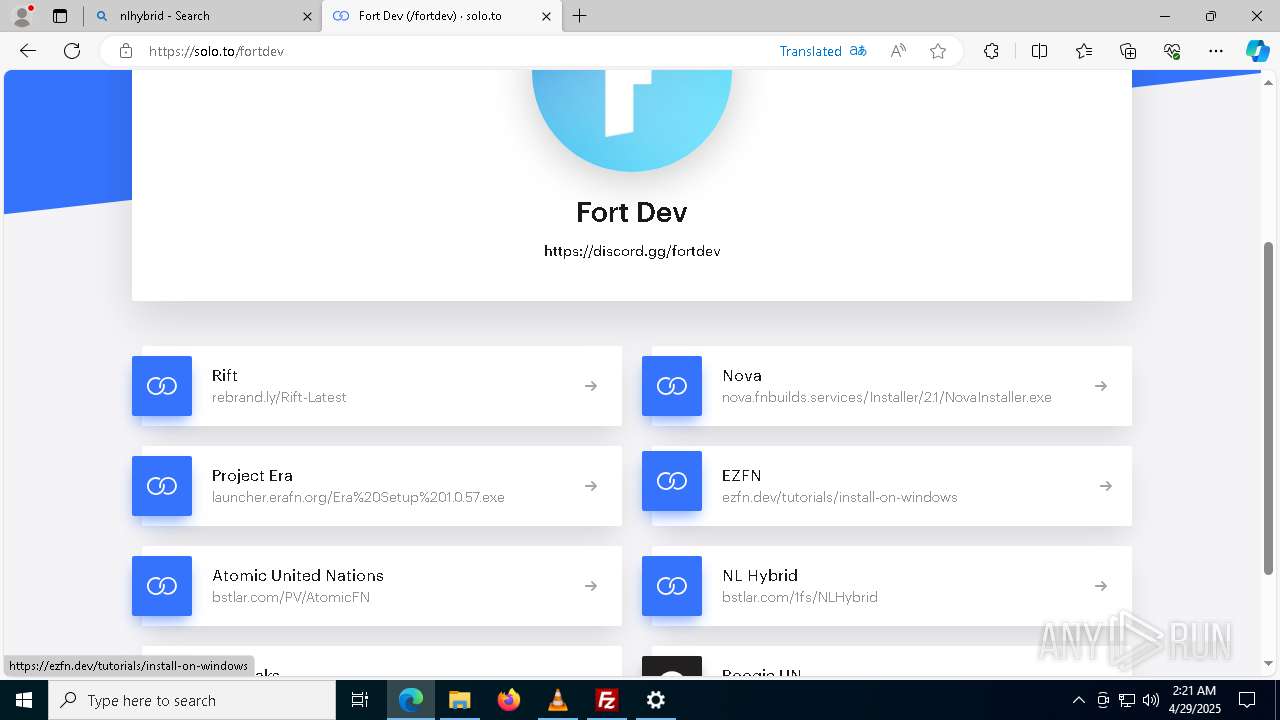Click the address bar URL
The width and height of the screenshot is (1280, 720).
coord(217,51)
